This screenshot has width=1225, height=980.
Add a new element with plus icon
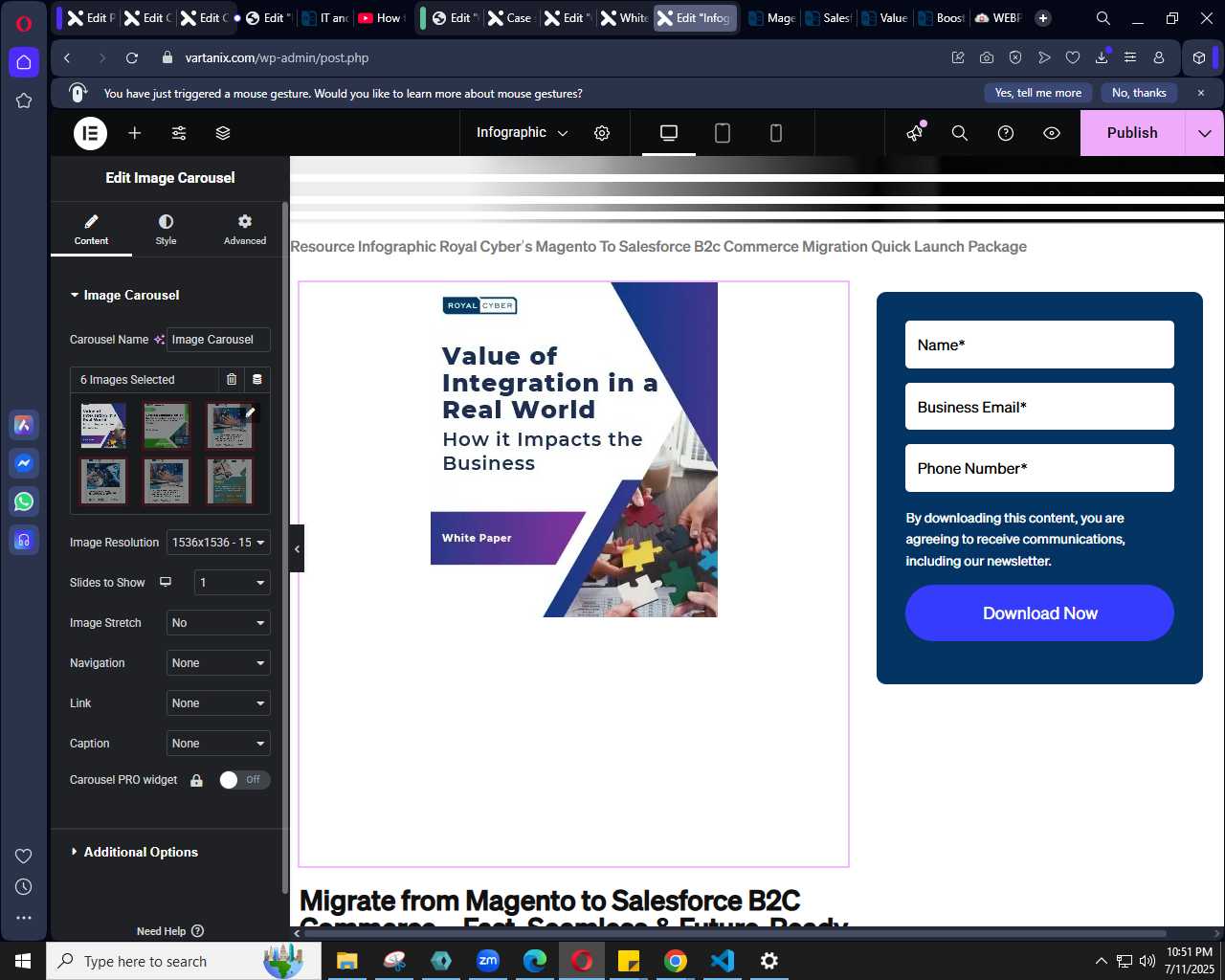135,133
